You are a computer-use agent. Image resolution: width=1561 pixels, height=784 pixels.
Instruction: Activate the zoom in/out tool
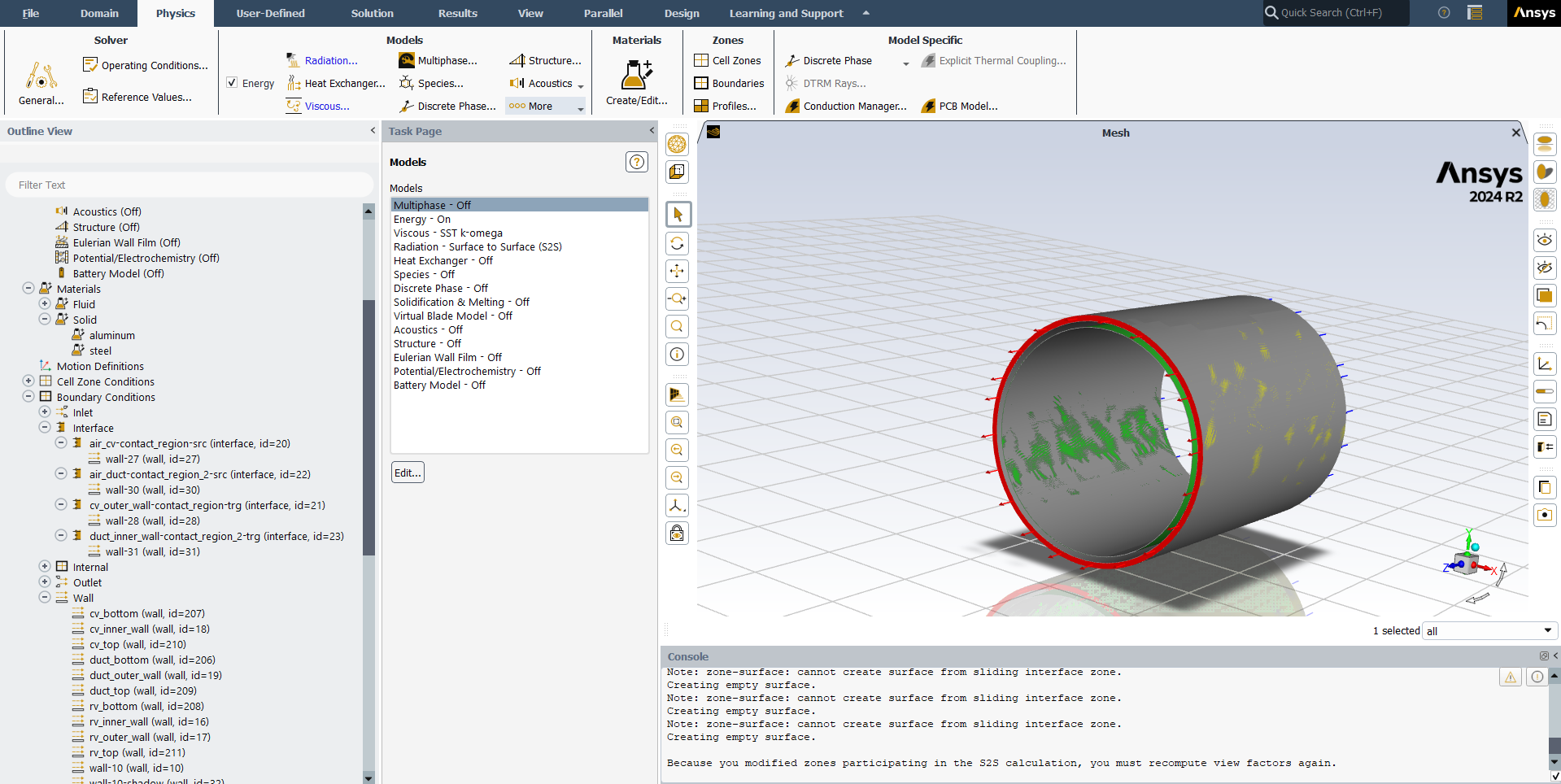tap(677, 298)
